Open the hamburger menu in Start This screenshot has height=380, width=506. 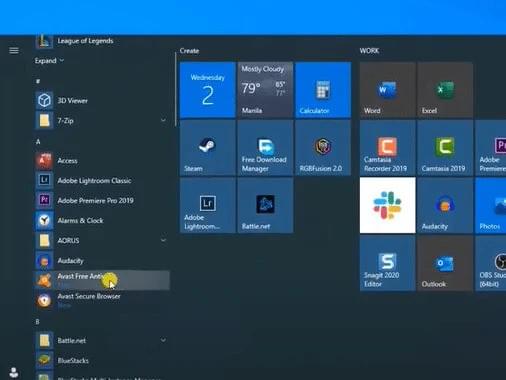(14, 50)
